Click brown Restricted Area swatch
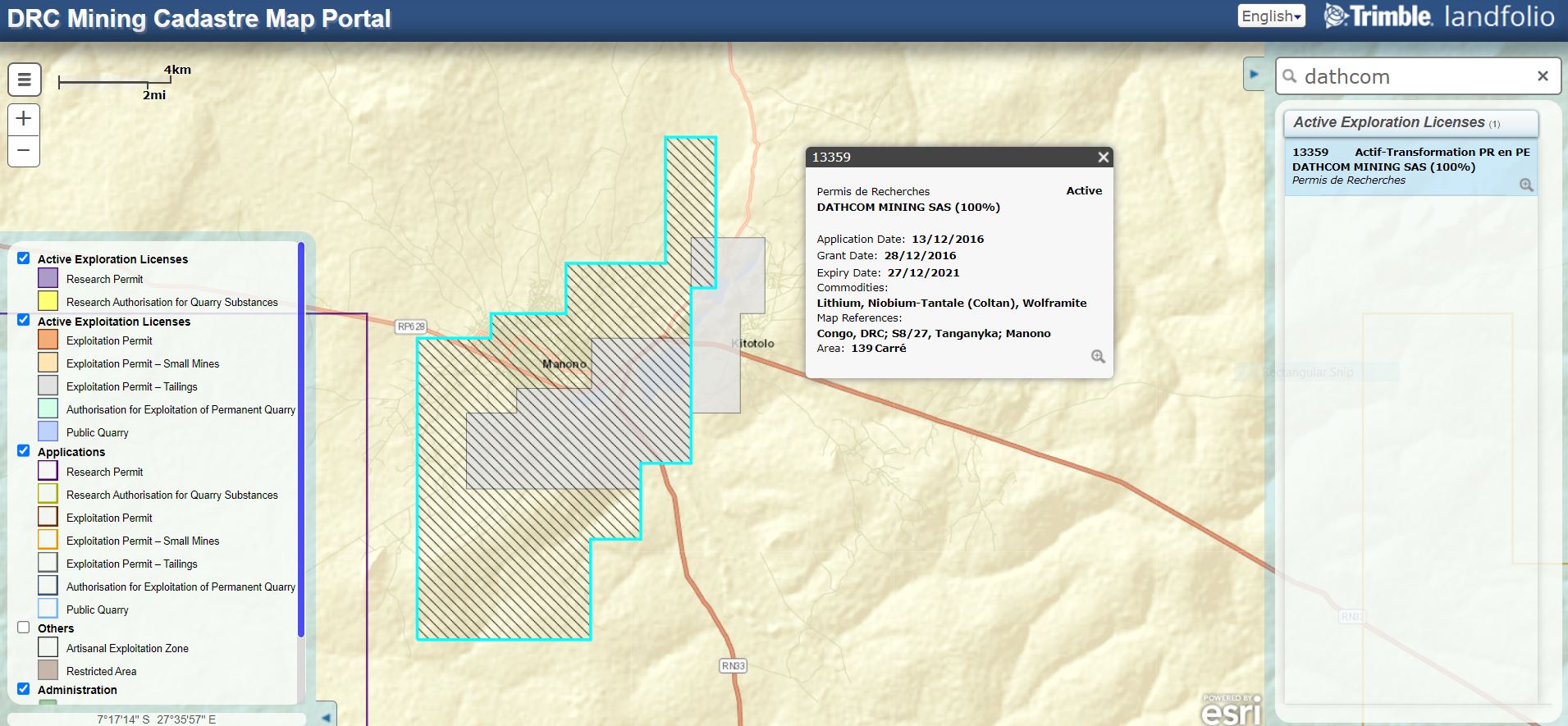This screenshot has width=1568, height=726. pos(48,670)
